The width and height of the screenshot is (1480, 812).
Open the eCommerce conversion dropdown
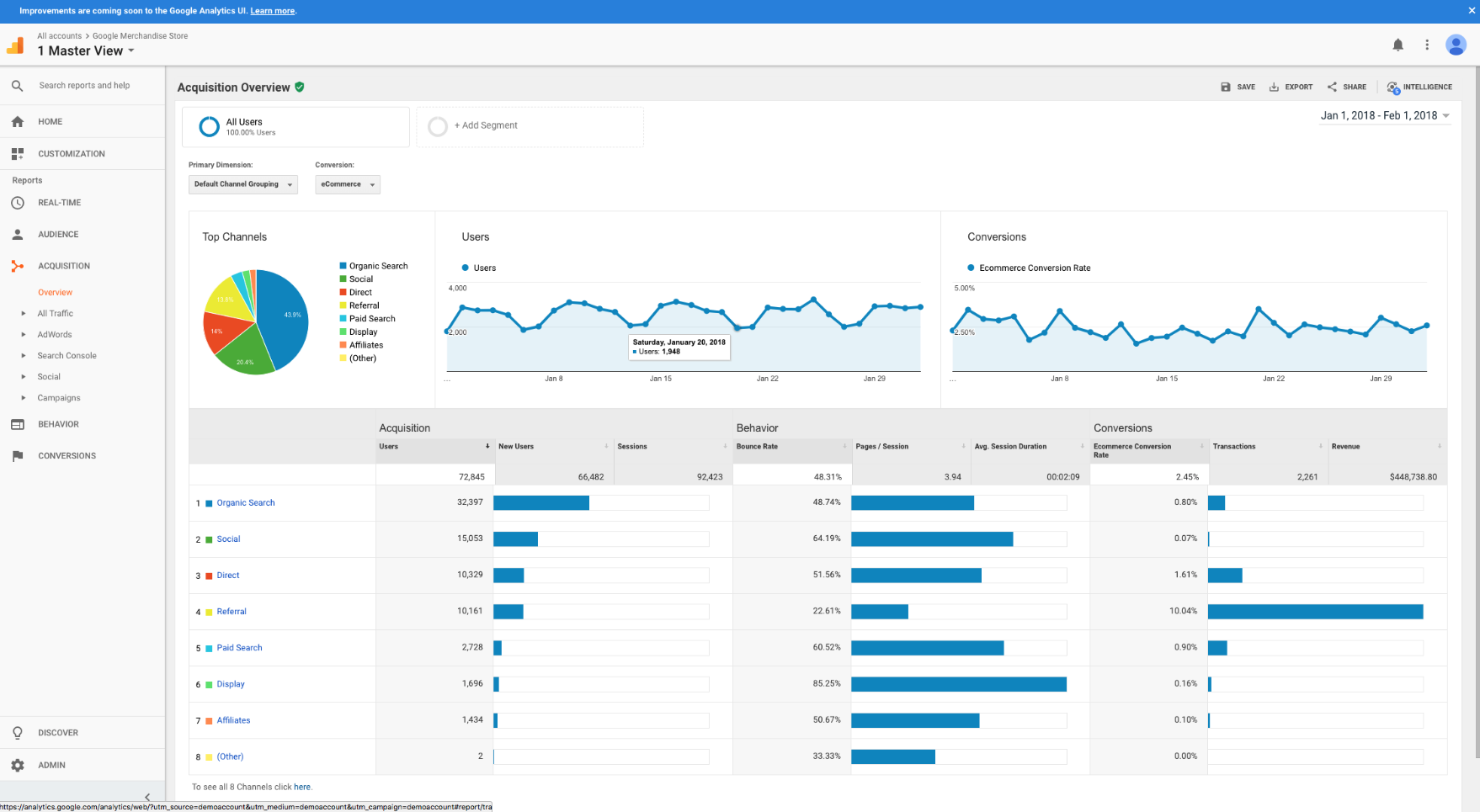348,184
